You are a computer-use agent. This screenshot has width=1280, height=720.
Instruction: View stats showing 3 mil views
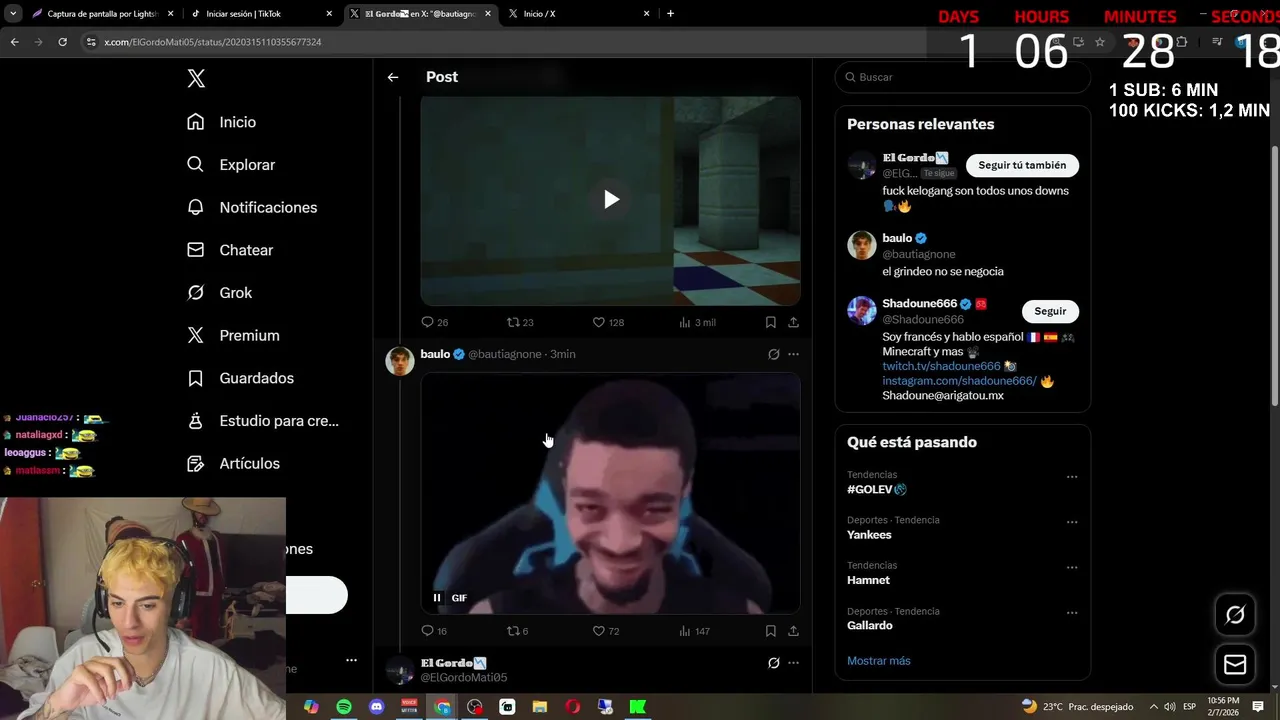[x=697, y=322]
